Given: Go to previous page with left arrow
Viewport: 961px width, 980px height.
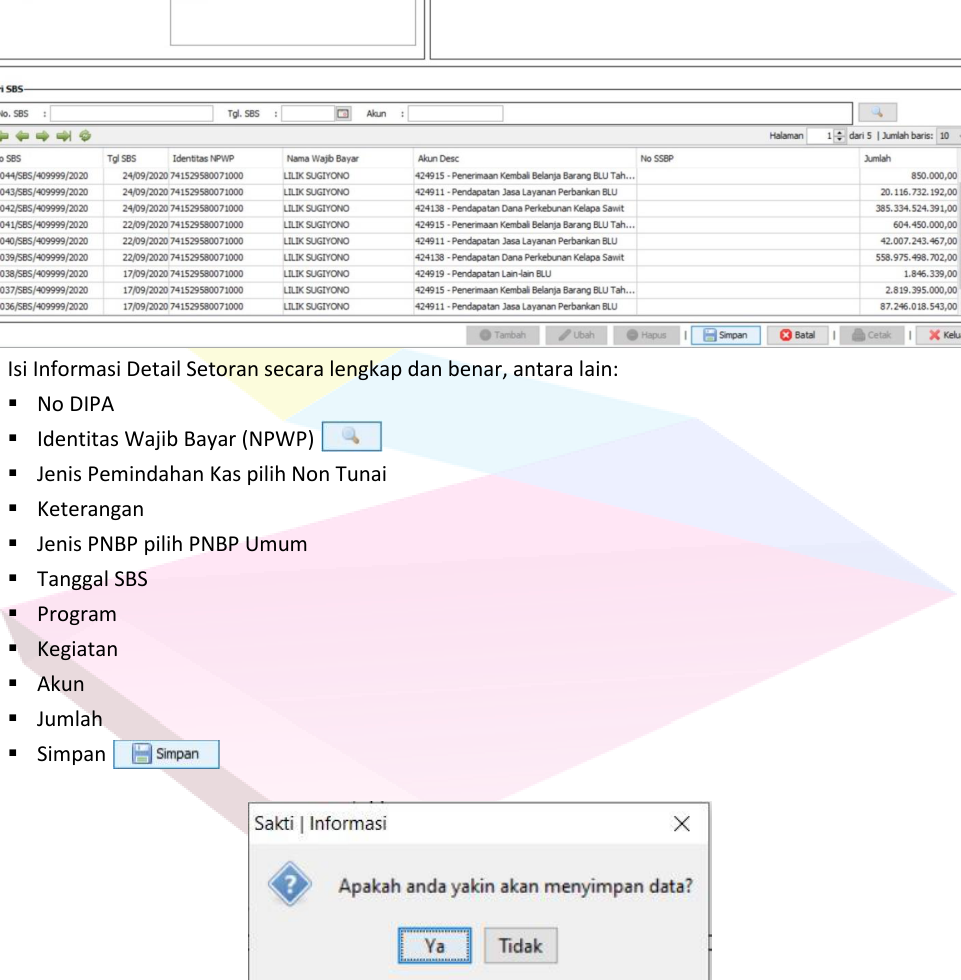Looking at the screenshot, I should click(x=24, y=136).
